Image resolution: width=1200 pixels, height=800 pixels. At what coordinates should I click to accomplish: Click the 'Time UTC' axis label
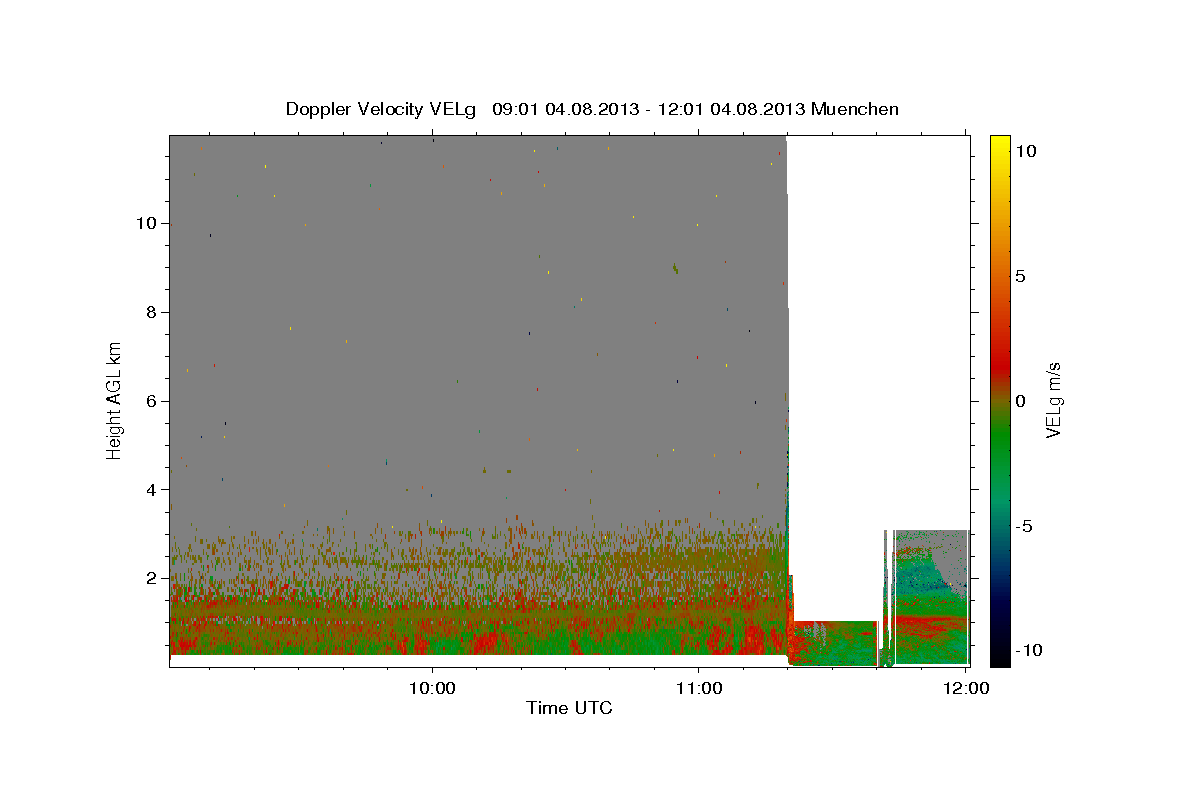[x=570, y=708]
